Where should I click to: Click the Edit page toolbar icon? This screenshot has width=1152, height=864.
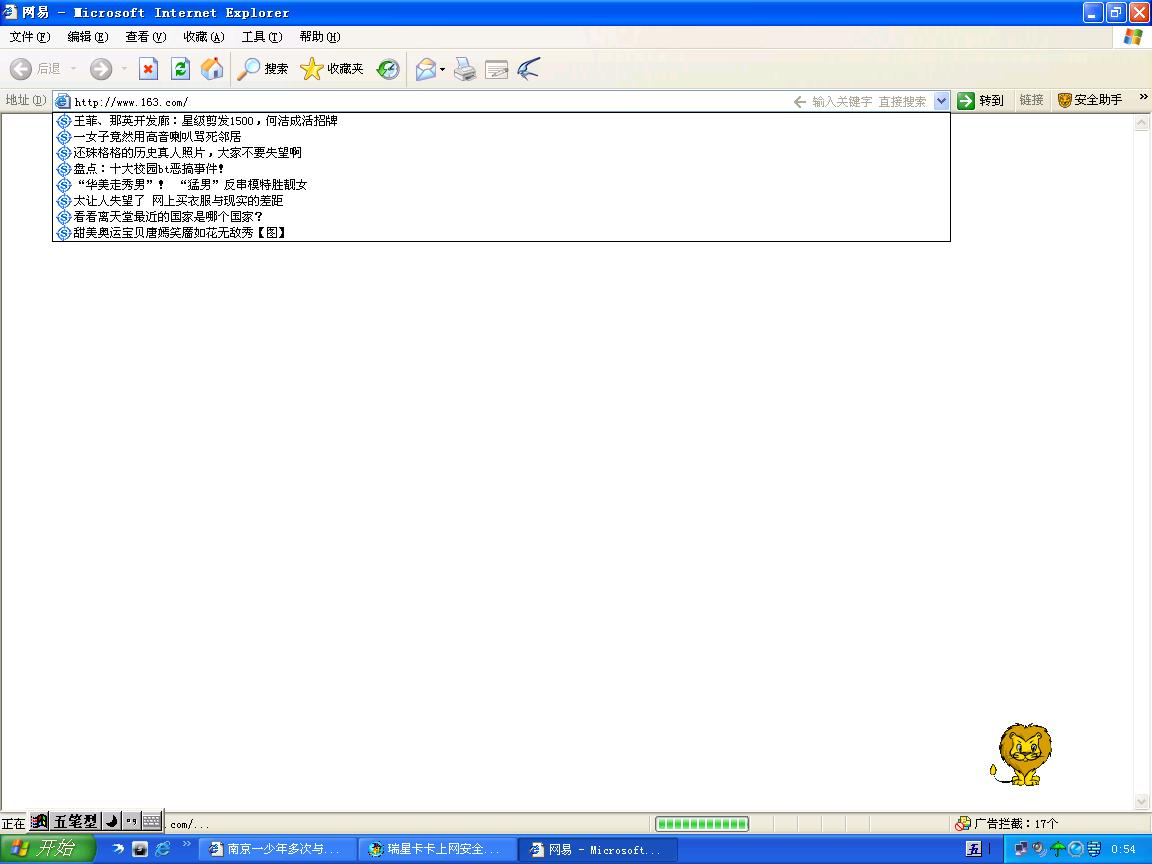[497, 69]
